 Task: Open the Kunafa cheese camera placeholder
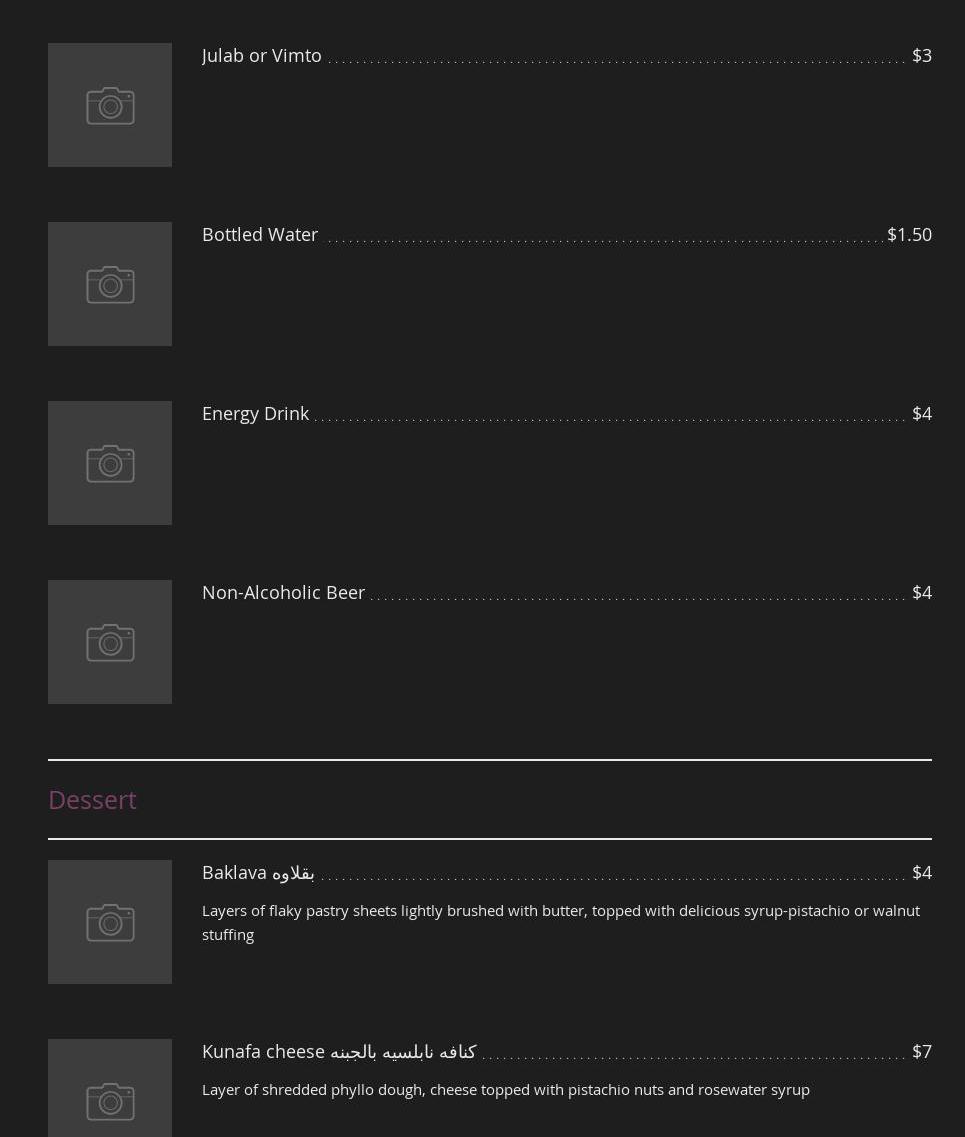(110, 1088)
